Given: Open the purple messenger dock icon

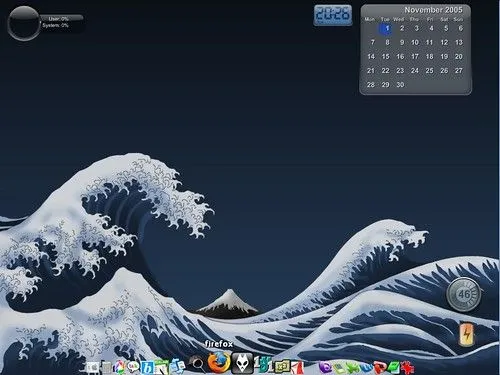Looking at the screenshot, I should pos(325,368).
